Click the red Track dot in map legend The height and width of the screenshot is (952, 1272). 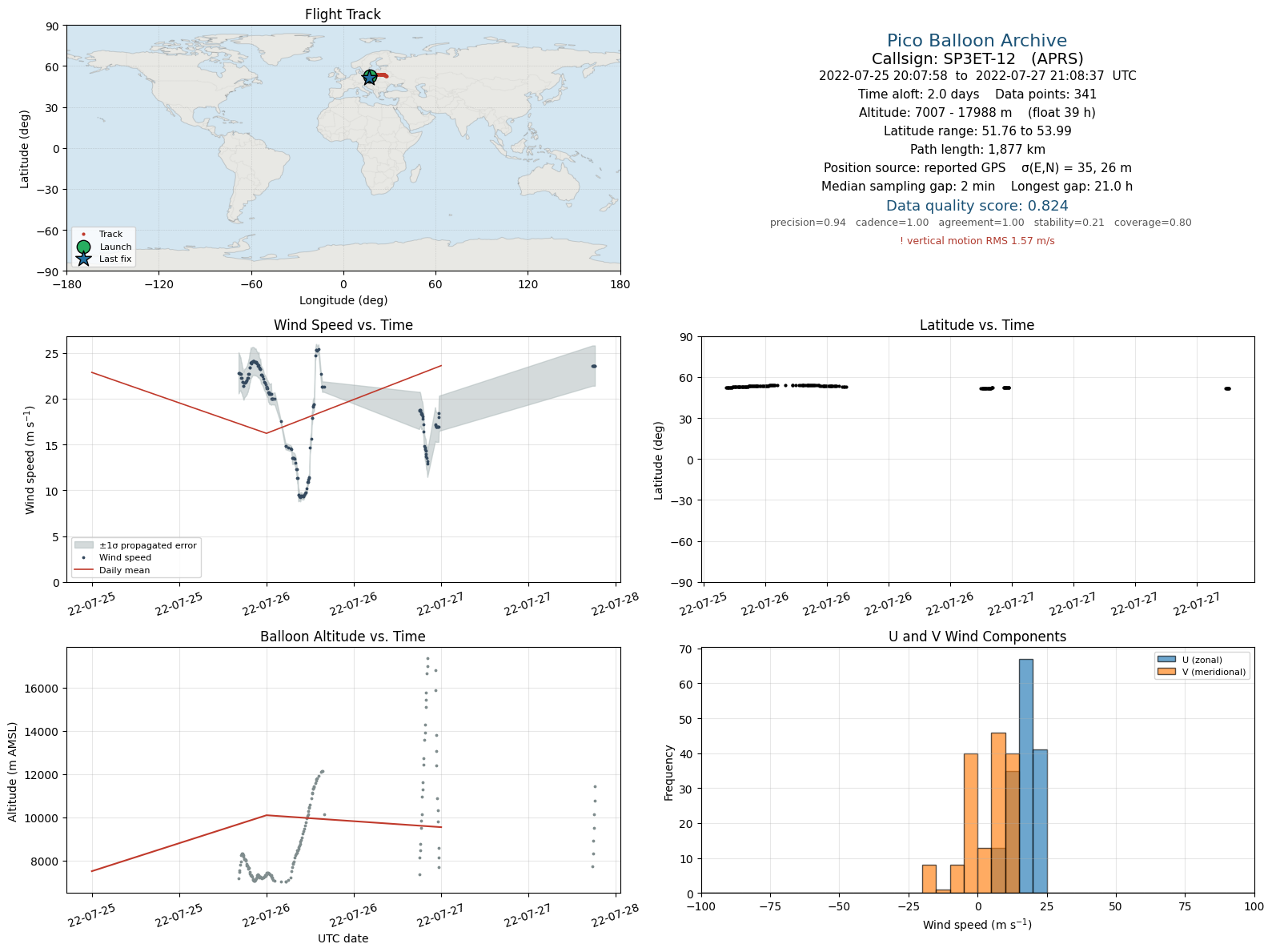tap(83, 235)
